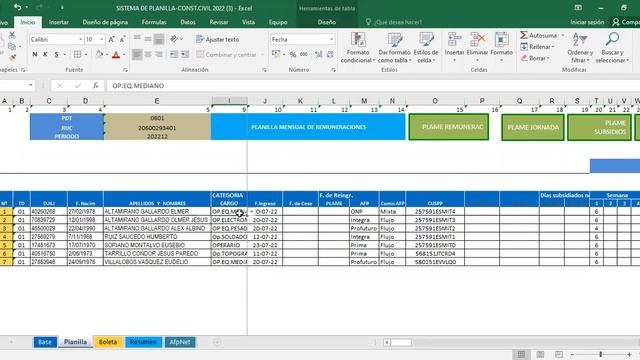Decrease indent

[x=174, y=54]
